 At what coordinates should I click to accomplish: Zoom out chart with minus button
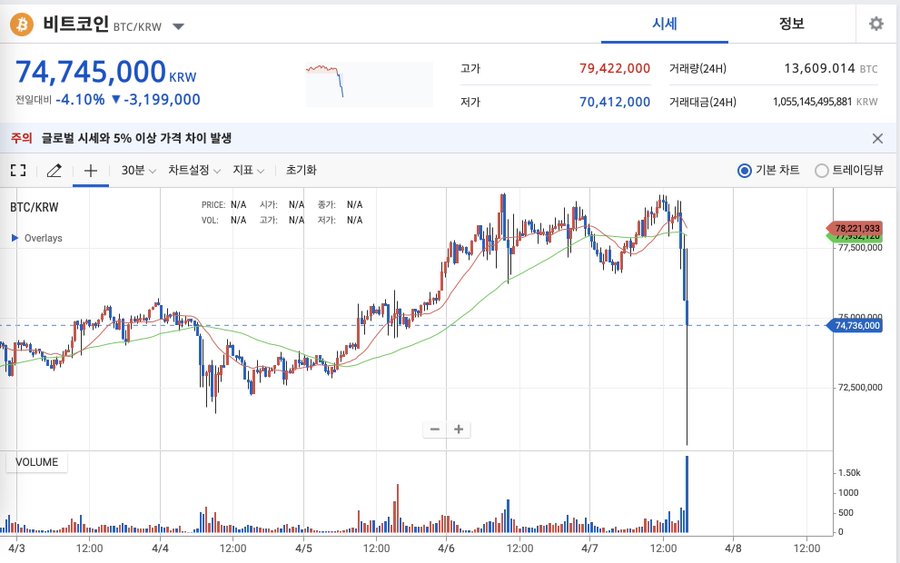pyautogui.click(x=435, y=429)
